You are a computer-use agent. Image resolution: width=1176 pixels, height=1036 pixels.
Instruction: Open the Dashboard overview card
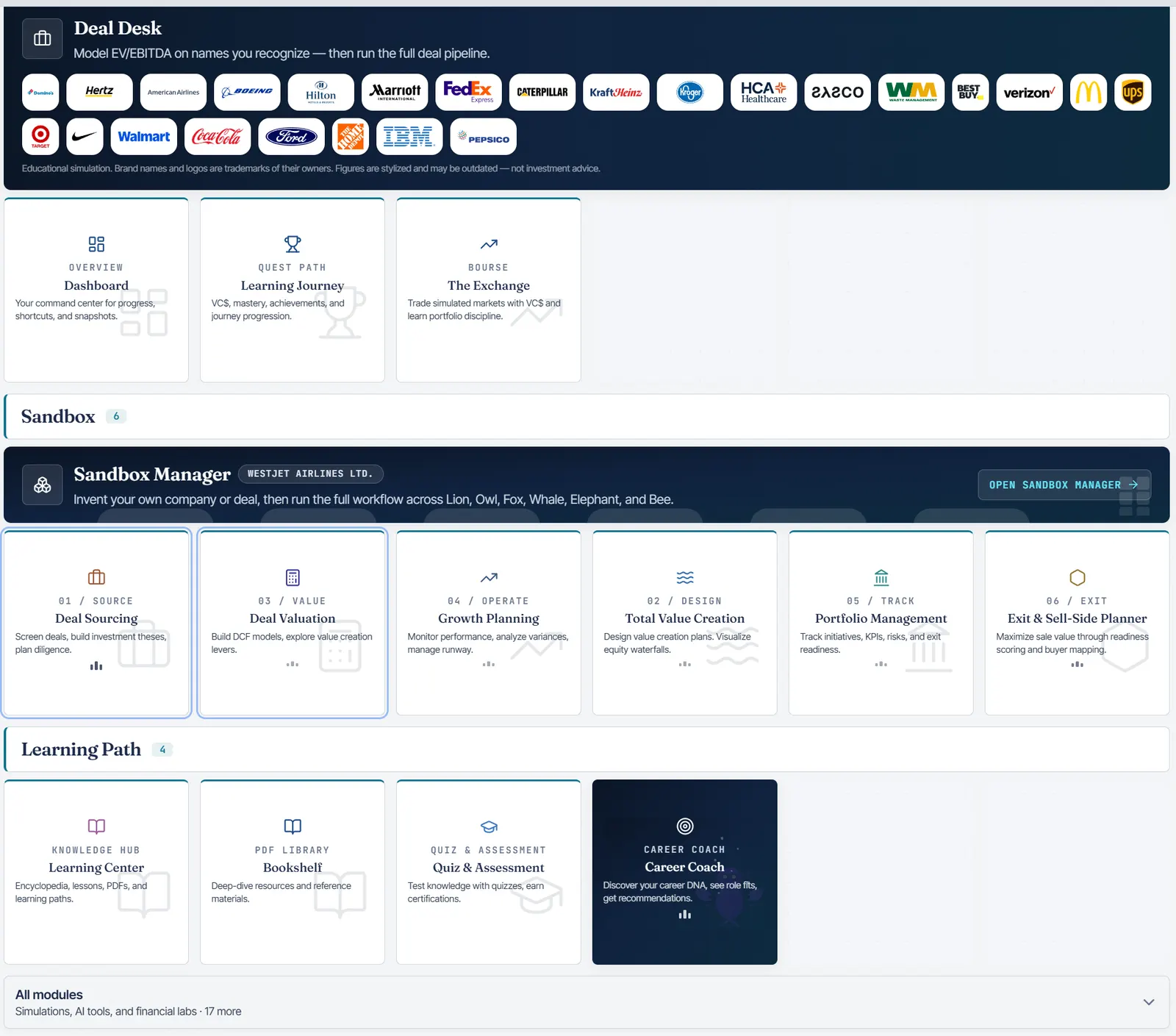click(96, 290)
